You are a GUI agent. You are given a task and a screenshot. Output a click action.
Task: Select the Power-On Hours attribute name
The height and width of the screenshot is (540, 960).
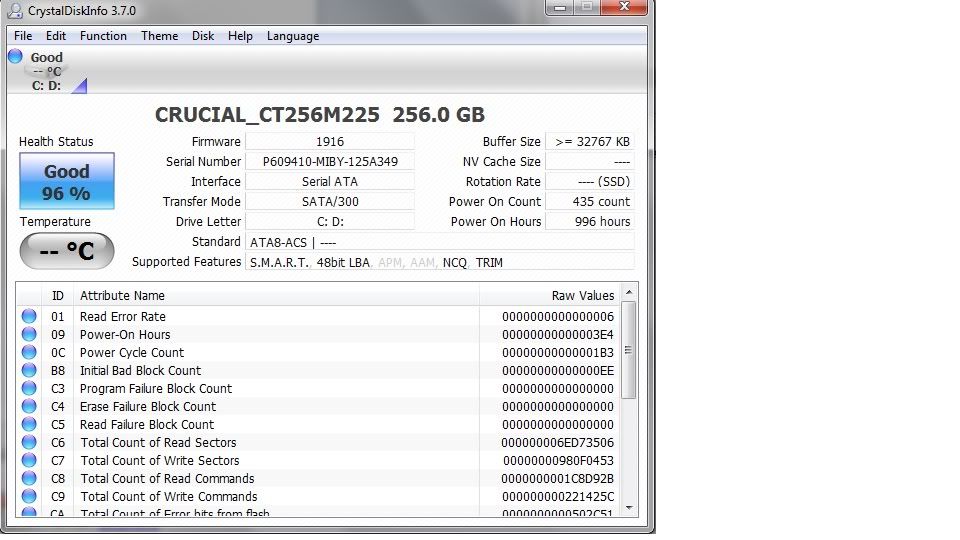[125, 334]
